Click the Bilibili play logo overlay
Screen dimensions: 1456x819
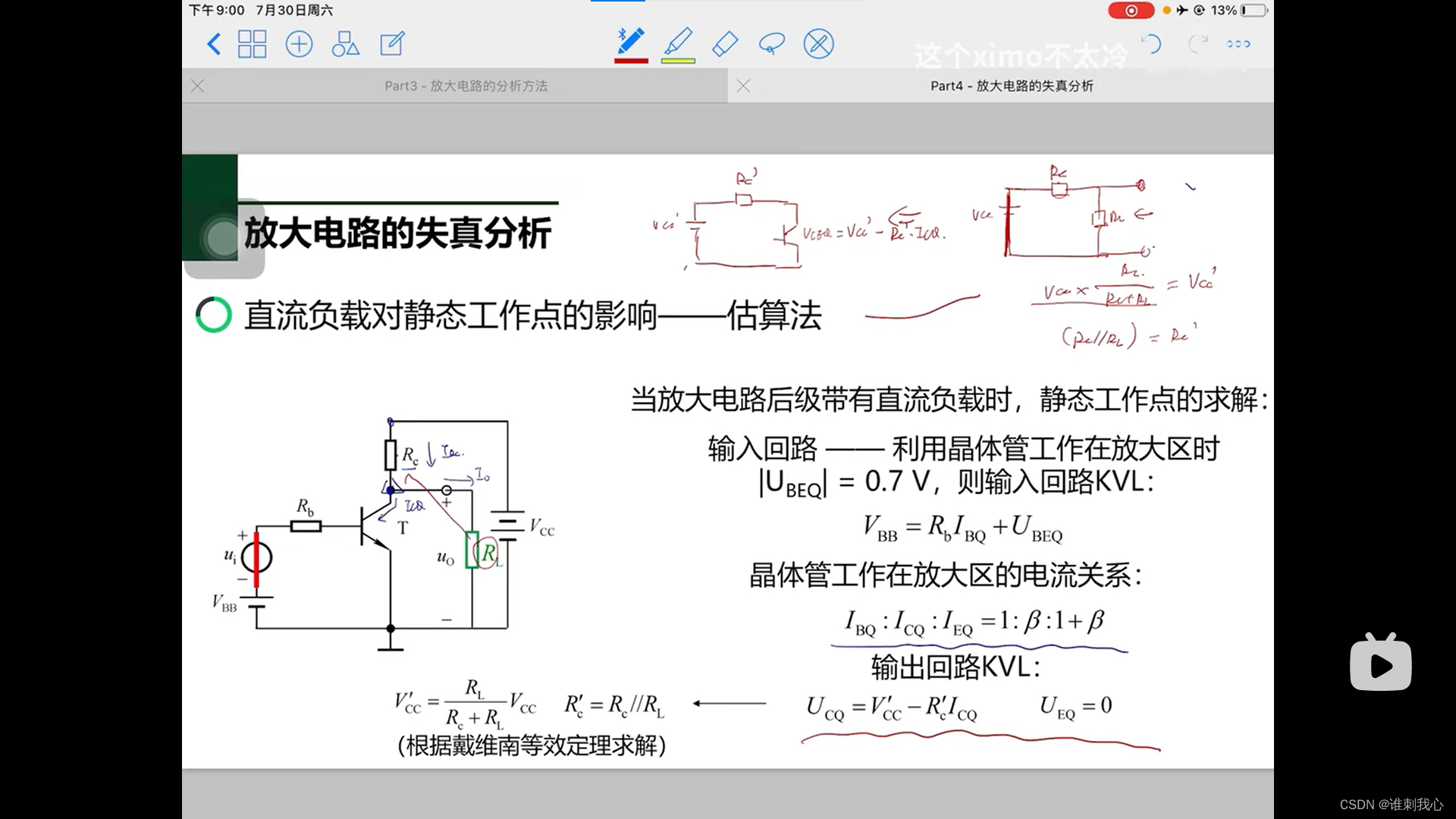coord(1380,664)
